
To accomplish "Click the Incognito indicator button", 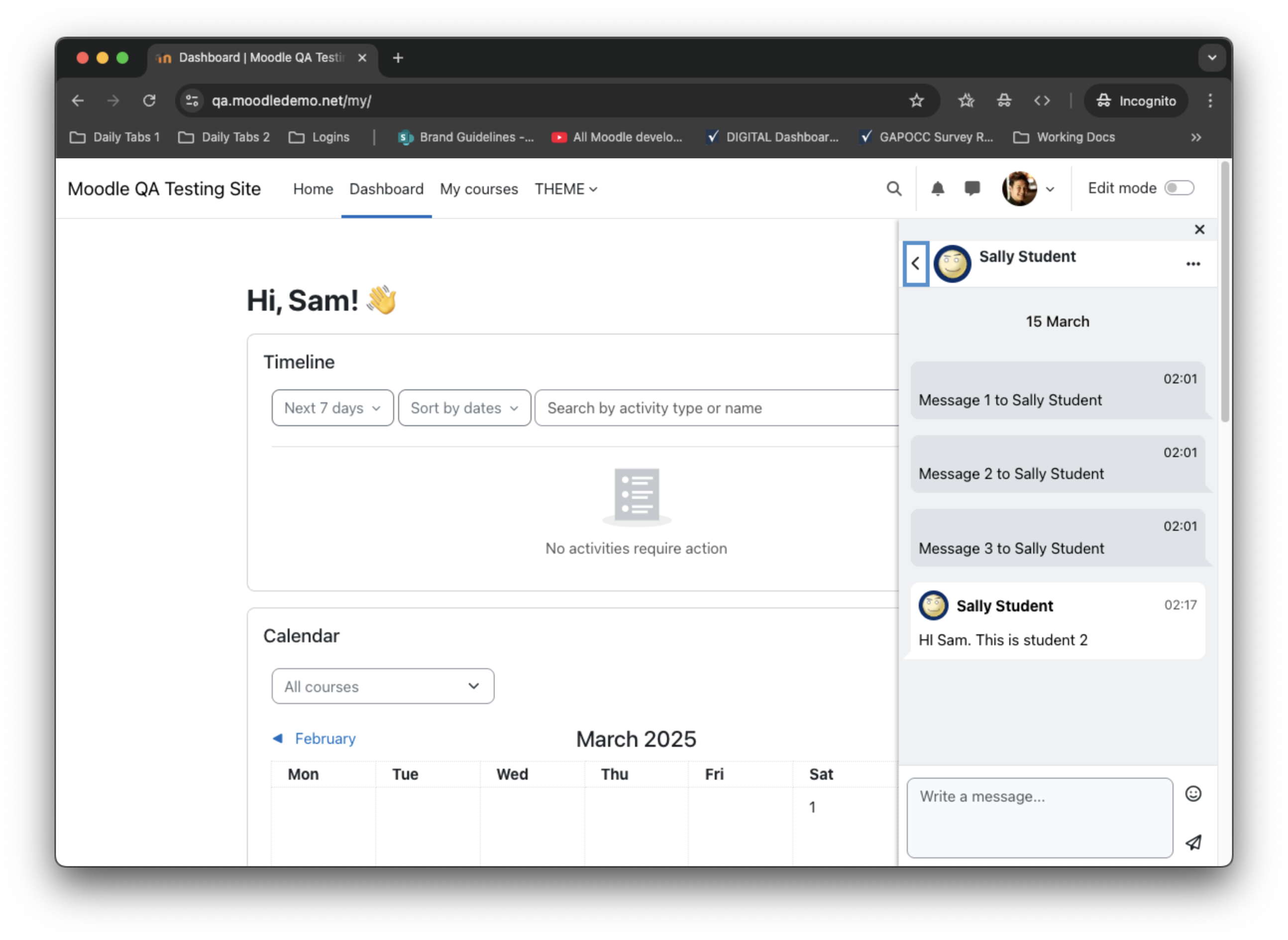I will tap(1135, 101).
